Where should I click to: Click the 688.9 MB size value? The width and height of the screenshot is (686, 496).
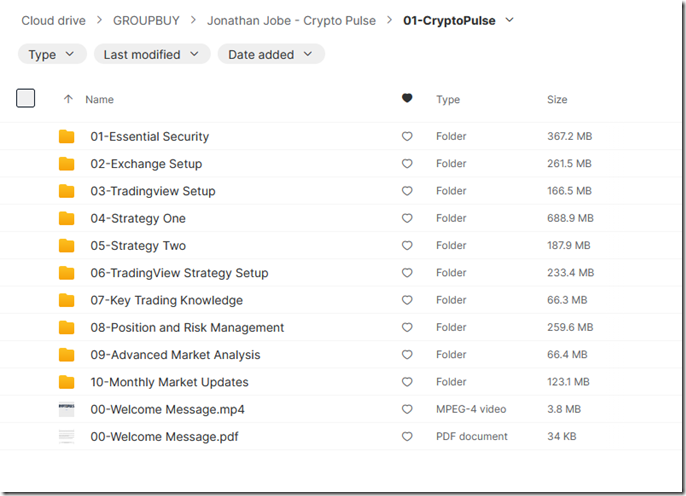(x=570, y=218)
